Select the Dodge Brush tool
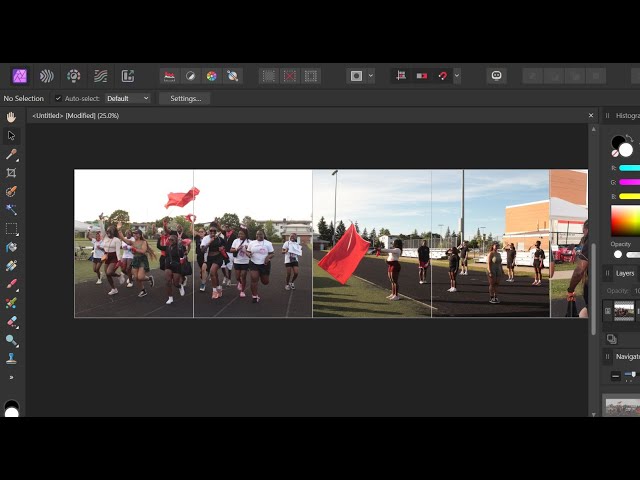The width and height of the screenshot is (640, 480). click(x=11, y=340)
